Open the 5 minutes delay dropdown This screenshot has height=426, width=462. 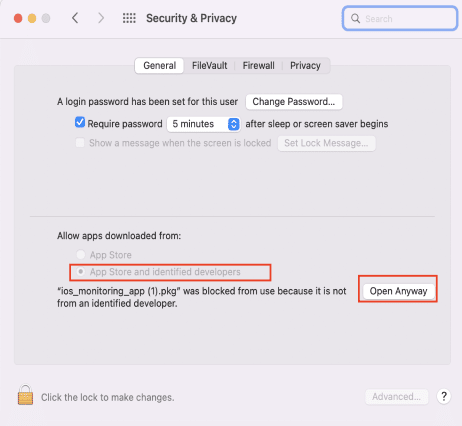coord(203,124)
